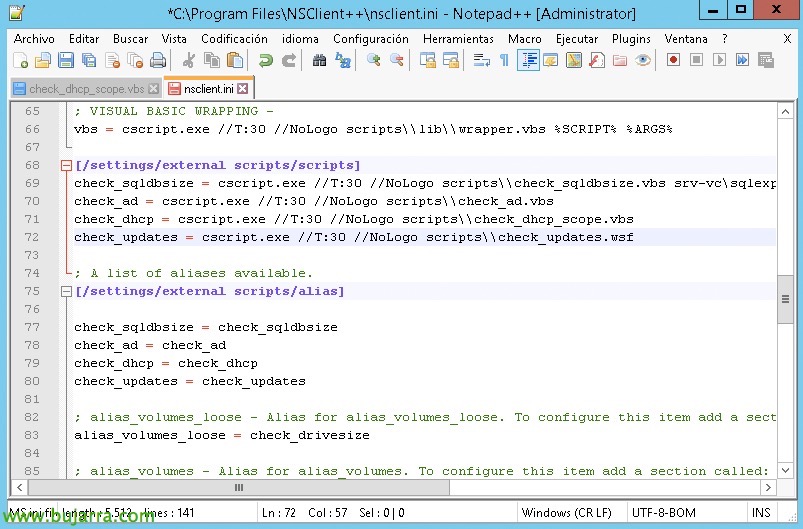Collapse the external scripts/alias section fold
Image resolution: width=803 pixels, height=529 pixels.
(66, 291)
